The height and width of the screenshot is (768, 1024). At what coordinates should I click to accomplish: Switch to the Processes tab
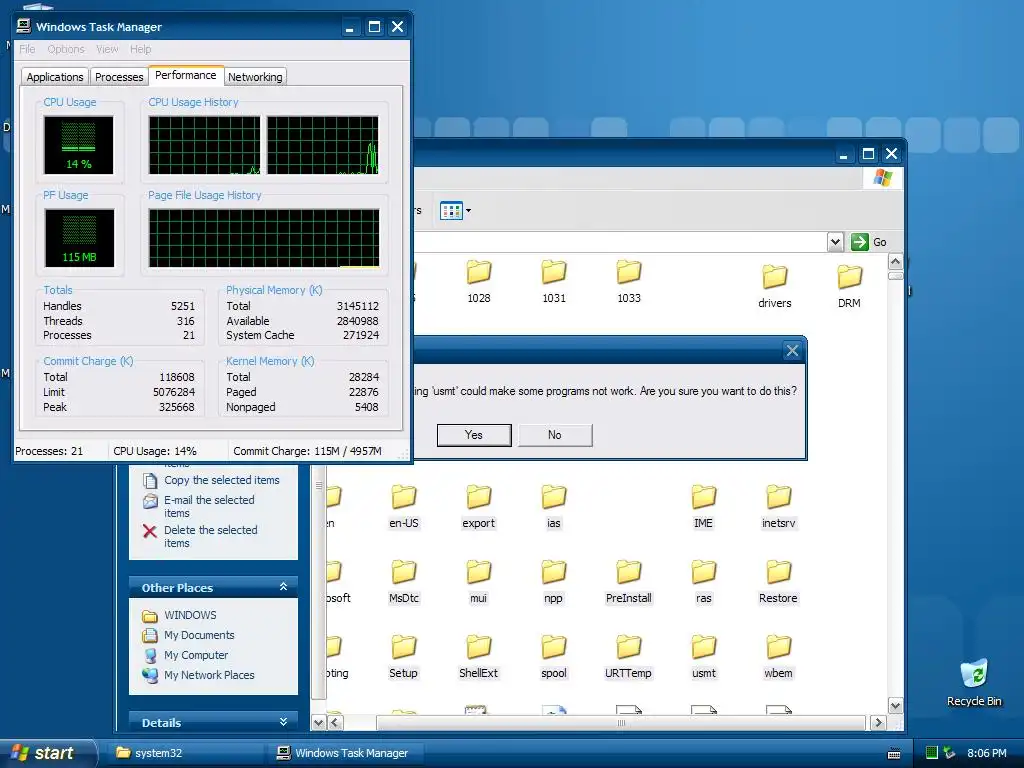click(119, 77)
